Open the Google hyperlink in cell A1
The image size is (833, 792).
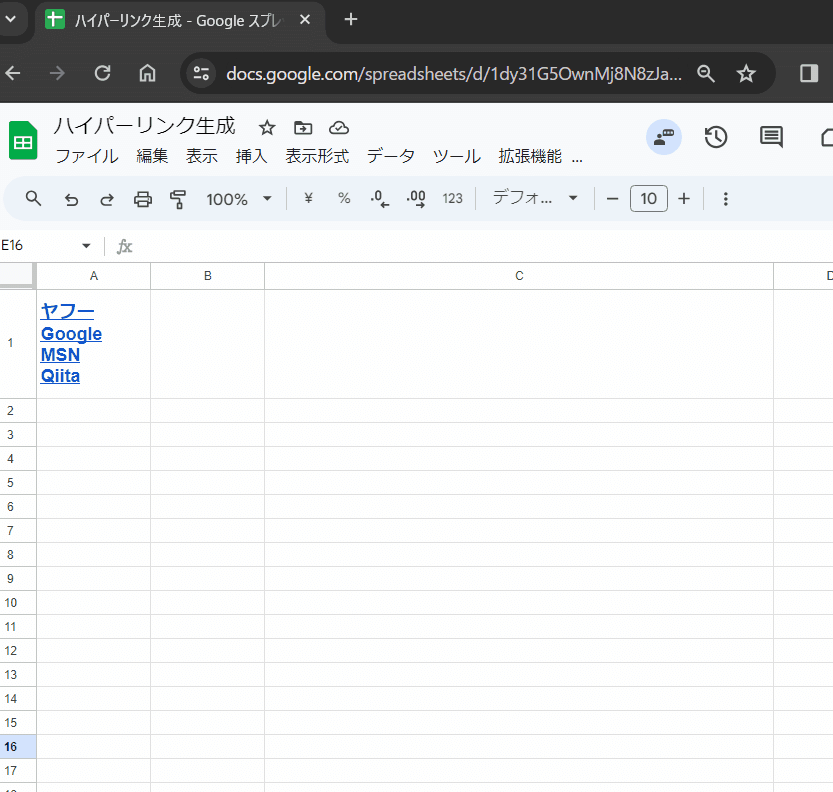71,334
